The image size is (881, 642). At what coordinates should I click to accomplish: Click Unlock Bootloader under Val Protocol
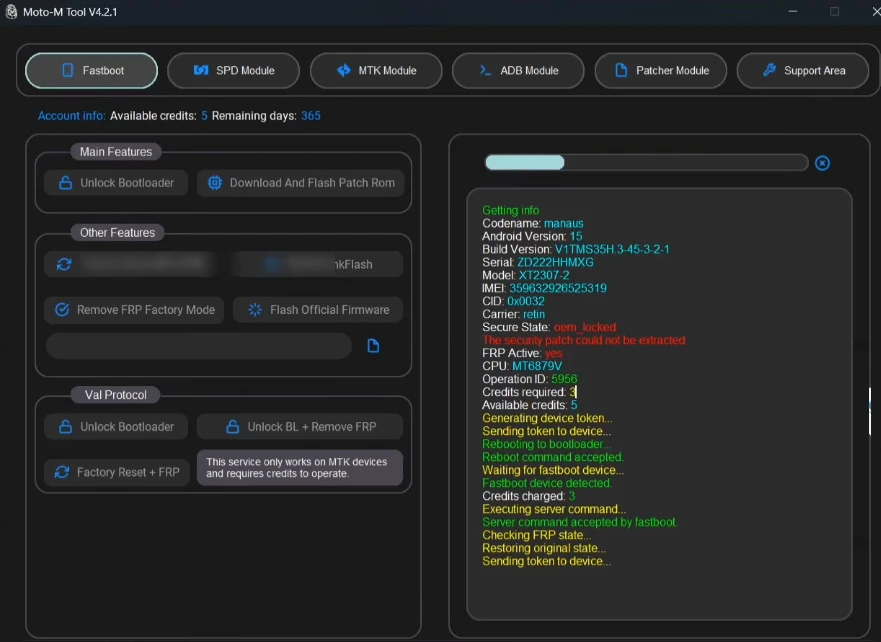(x=116, y=427)
